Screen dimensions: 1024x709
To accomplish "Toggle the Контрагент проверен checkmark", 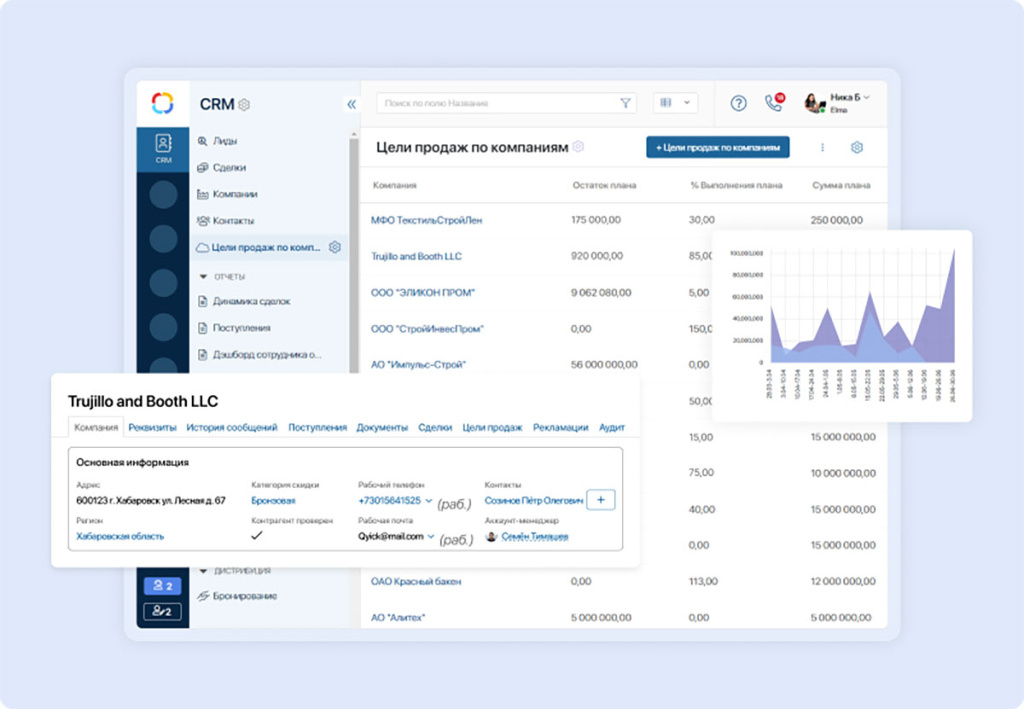I will [x=257, y=536].
